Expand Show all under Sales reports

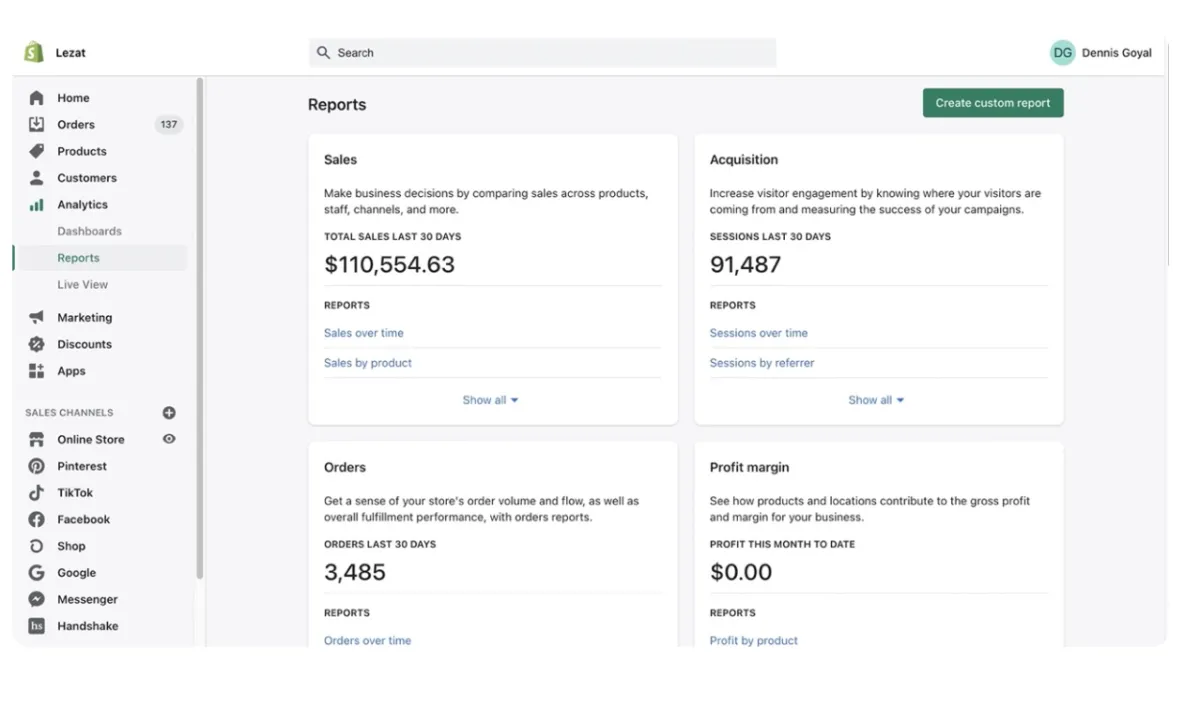click(490, 400)
